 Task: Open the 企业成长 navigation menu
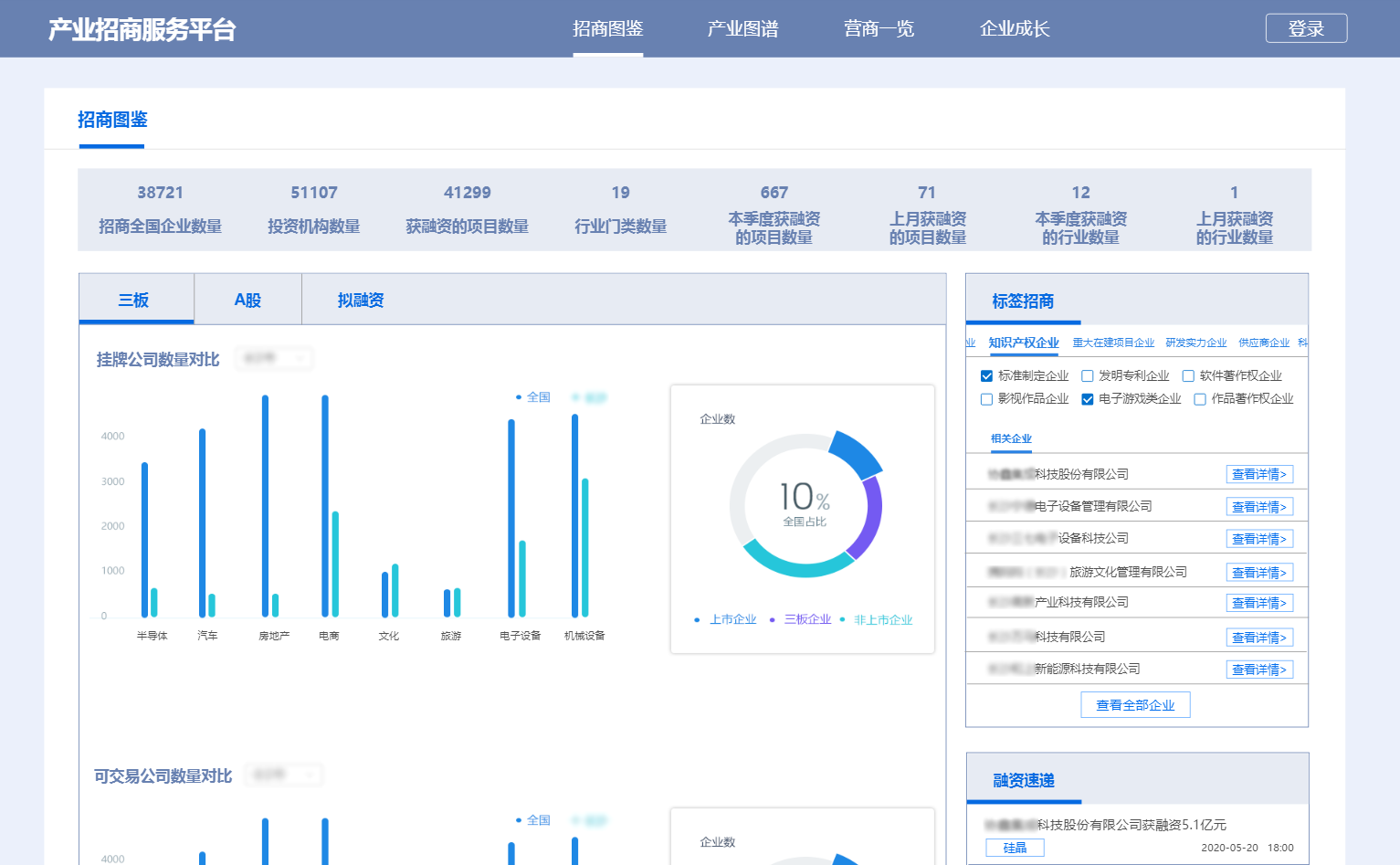pyautogui.click(x=1015, y=28)
